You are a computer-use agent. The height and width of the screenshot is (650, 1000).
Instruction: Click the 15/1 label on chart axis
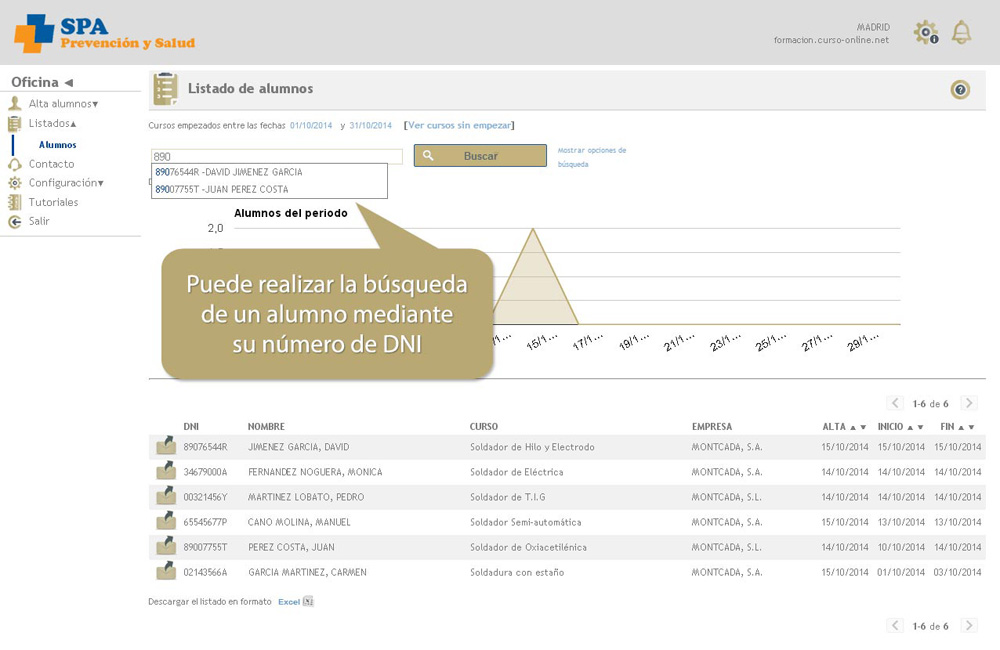[x=541, y=342]
